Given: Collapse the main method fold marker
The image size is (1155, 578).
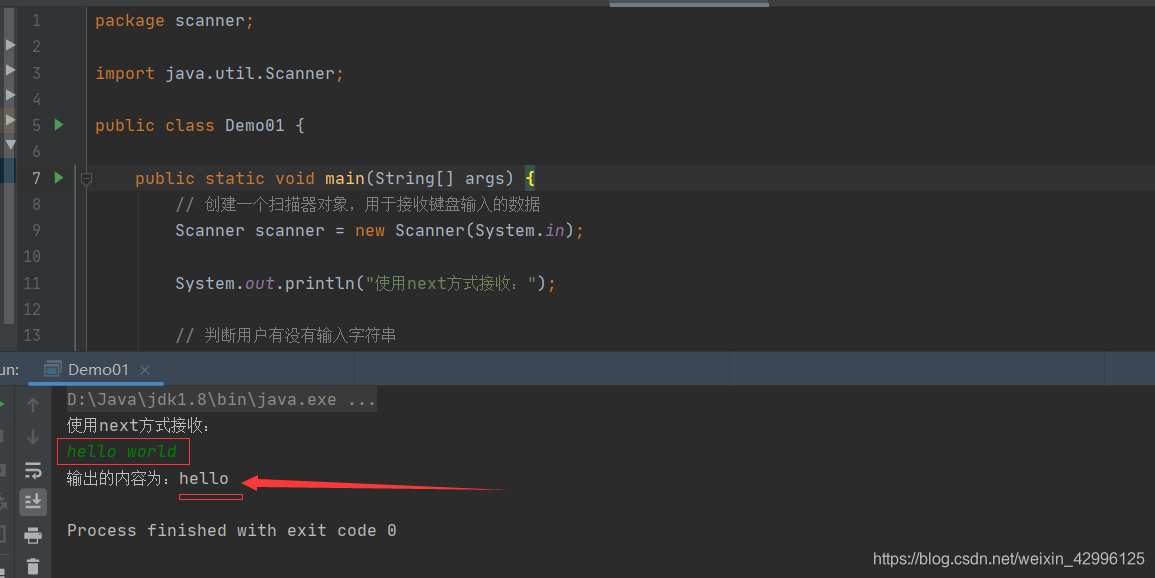Looking at the screenshot, I should tap(86, 178).
